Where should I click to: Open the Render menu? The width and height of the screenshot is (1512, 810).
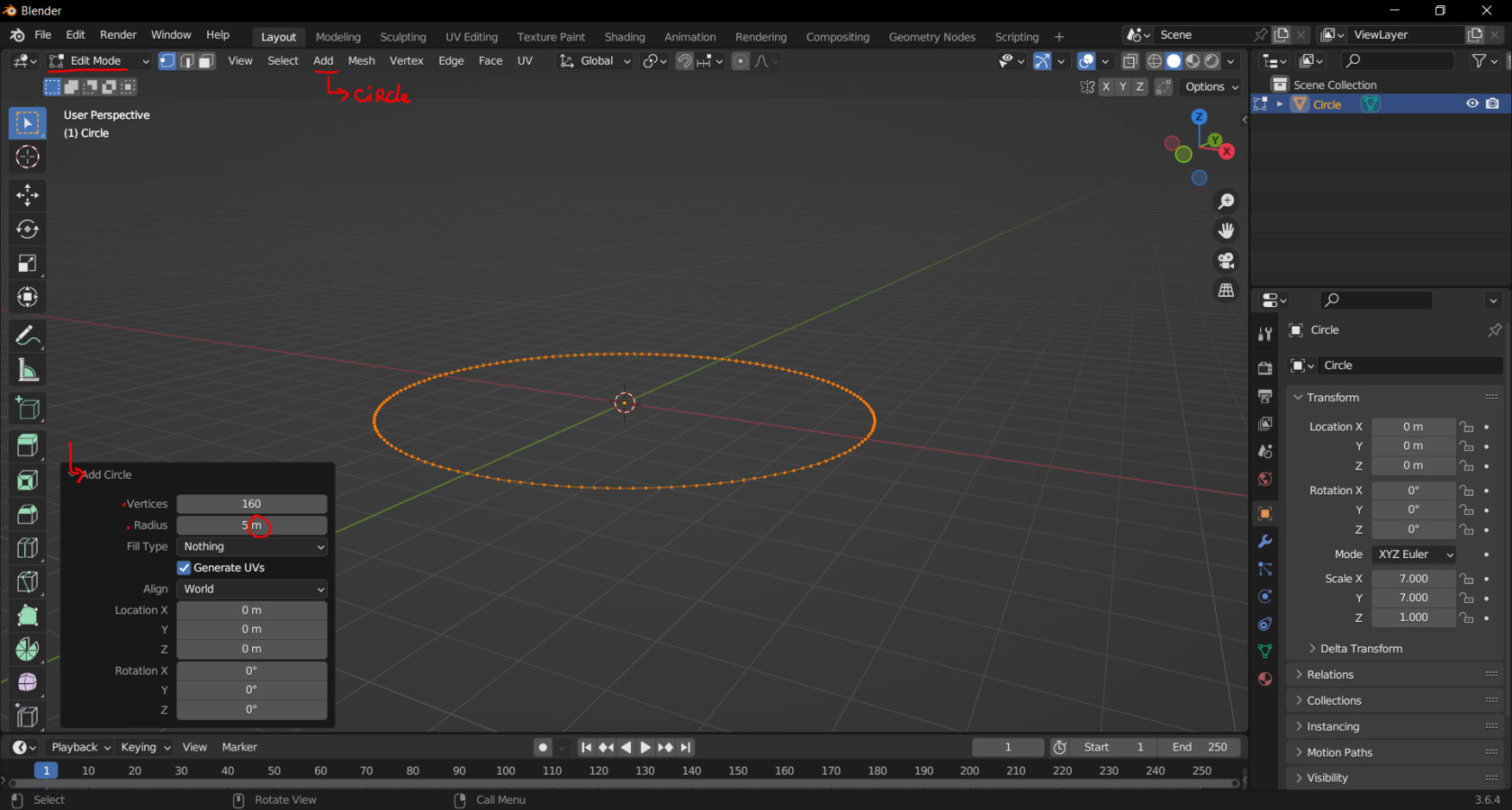(118, 35)
